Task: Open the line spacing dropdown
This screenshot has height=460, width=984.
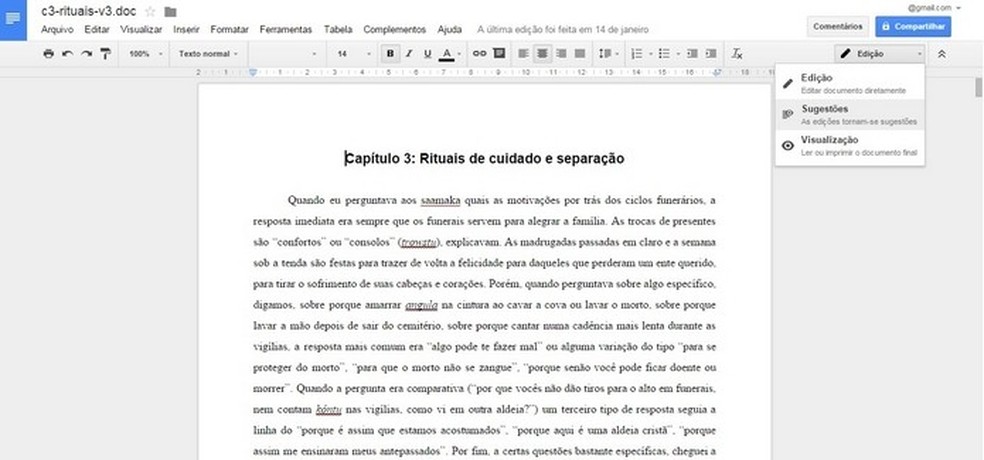Action: 609,54
